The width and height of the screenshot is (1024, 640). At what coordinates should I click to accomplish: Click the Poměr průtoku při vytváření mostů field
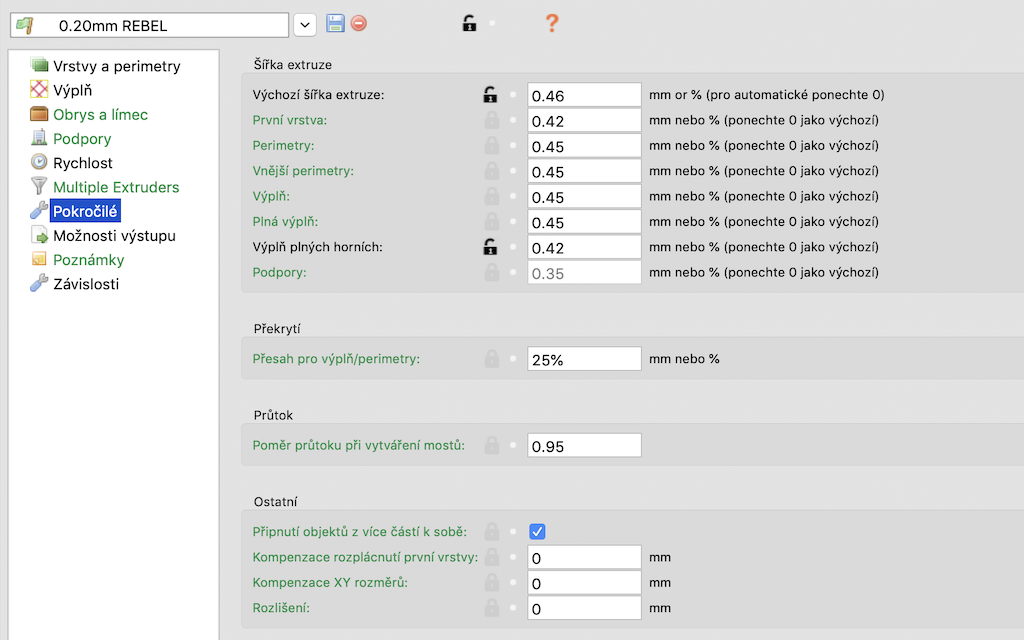[x=584, y=446]
